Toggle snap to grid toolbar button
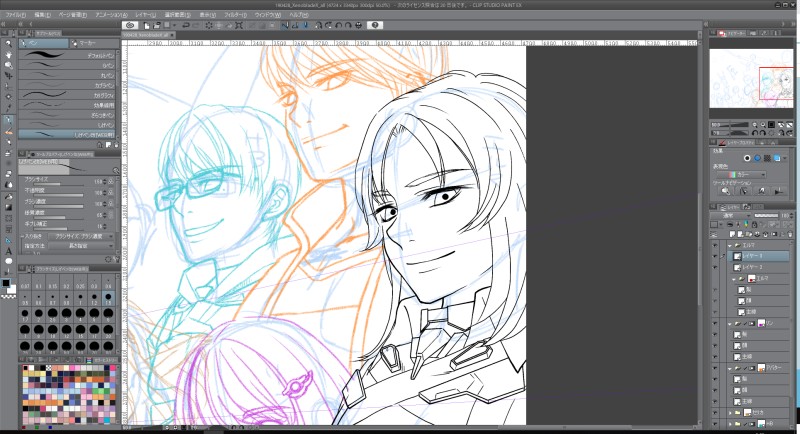 pyautogui.click(x=306, y=25)
